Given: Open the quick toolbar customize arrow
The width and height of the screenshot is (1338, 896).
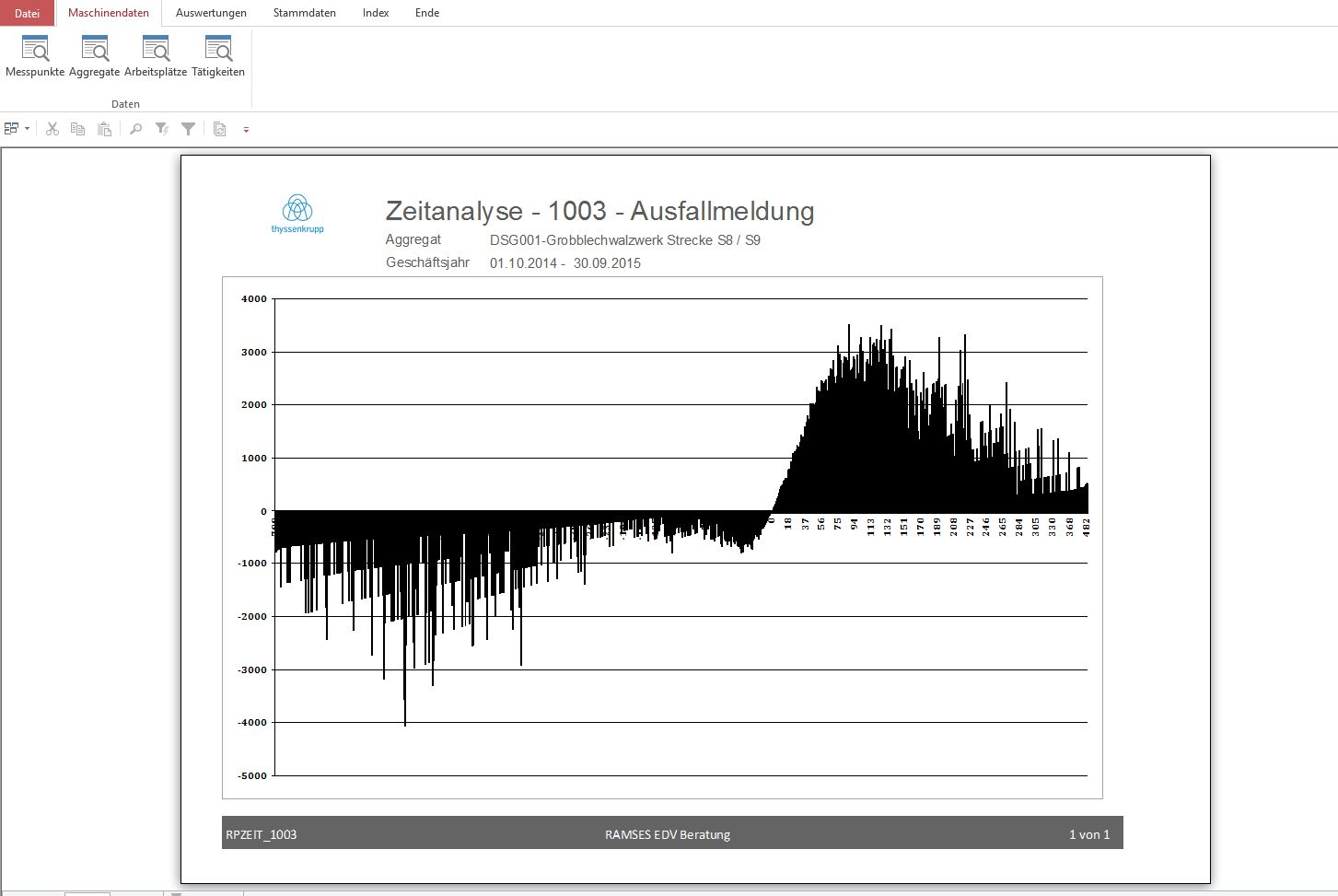Looking at the screenshot, I should tap(246, 130).
